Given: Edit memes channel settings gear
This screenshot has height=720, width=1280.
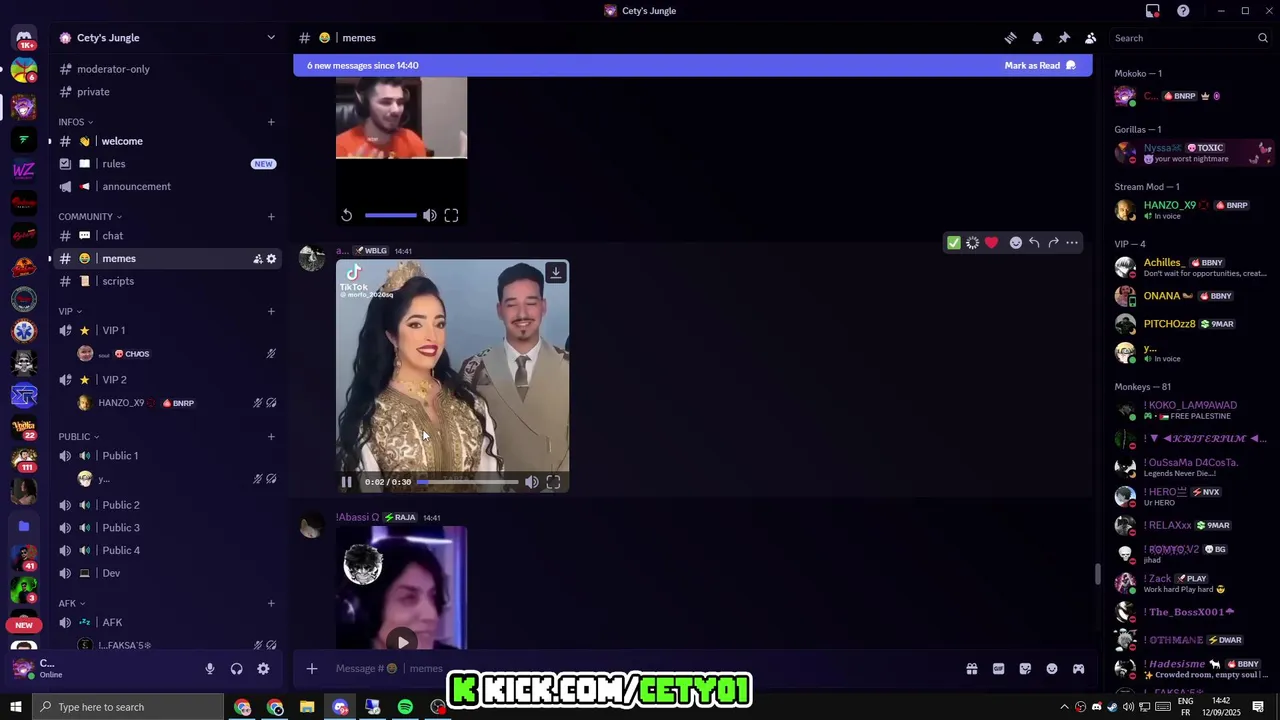Looking at the screenshot, I should click(271, 259).
